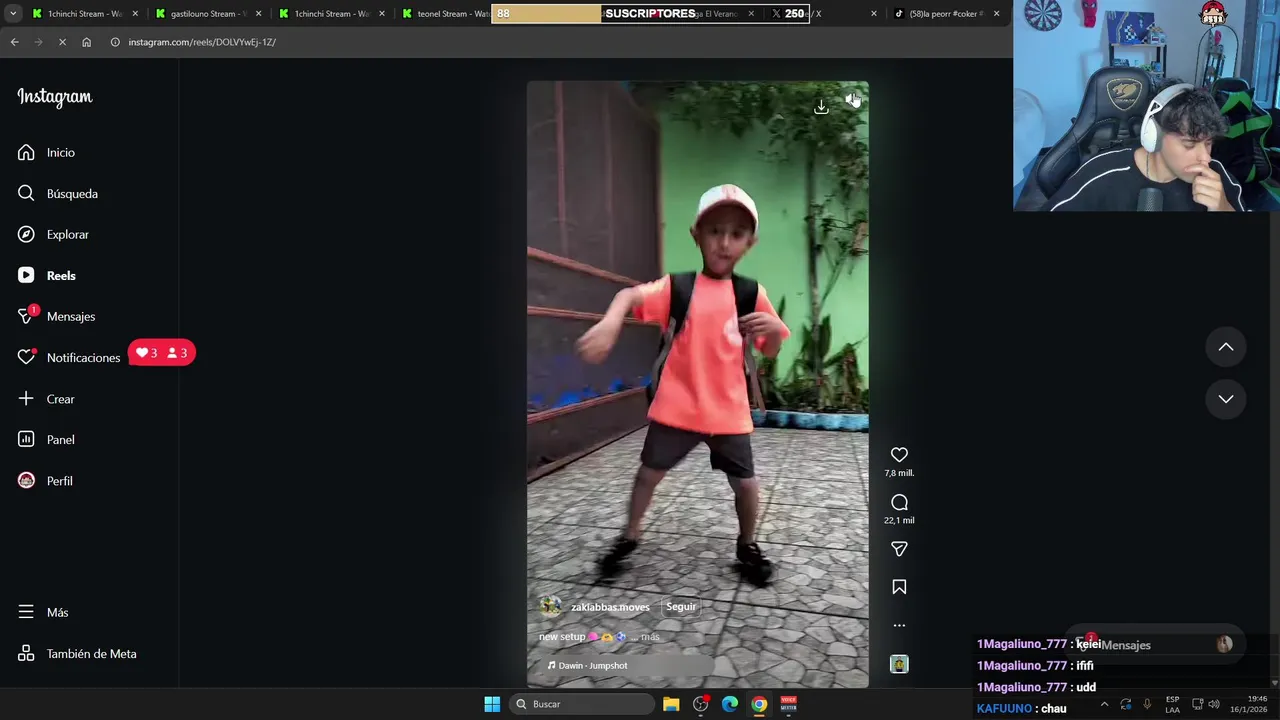Click the Crear plus option
The image size is (1280, 720).
click(x=46, y=398)
